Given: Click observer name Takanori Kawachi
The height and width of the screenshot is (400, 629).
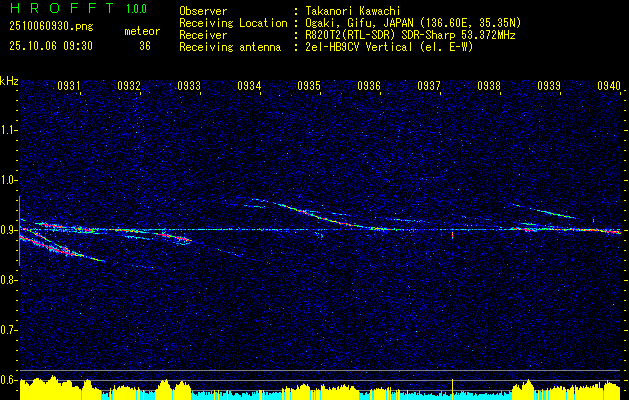Looking at the screenshot, I should tap(353, 11).
